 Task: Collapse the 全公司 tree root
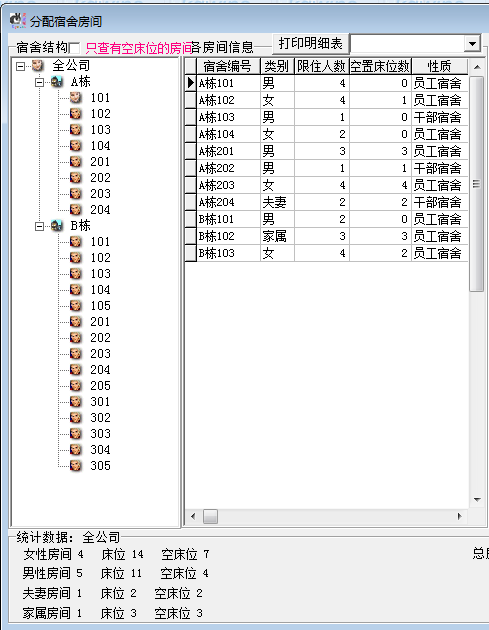click(20, 66)
